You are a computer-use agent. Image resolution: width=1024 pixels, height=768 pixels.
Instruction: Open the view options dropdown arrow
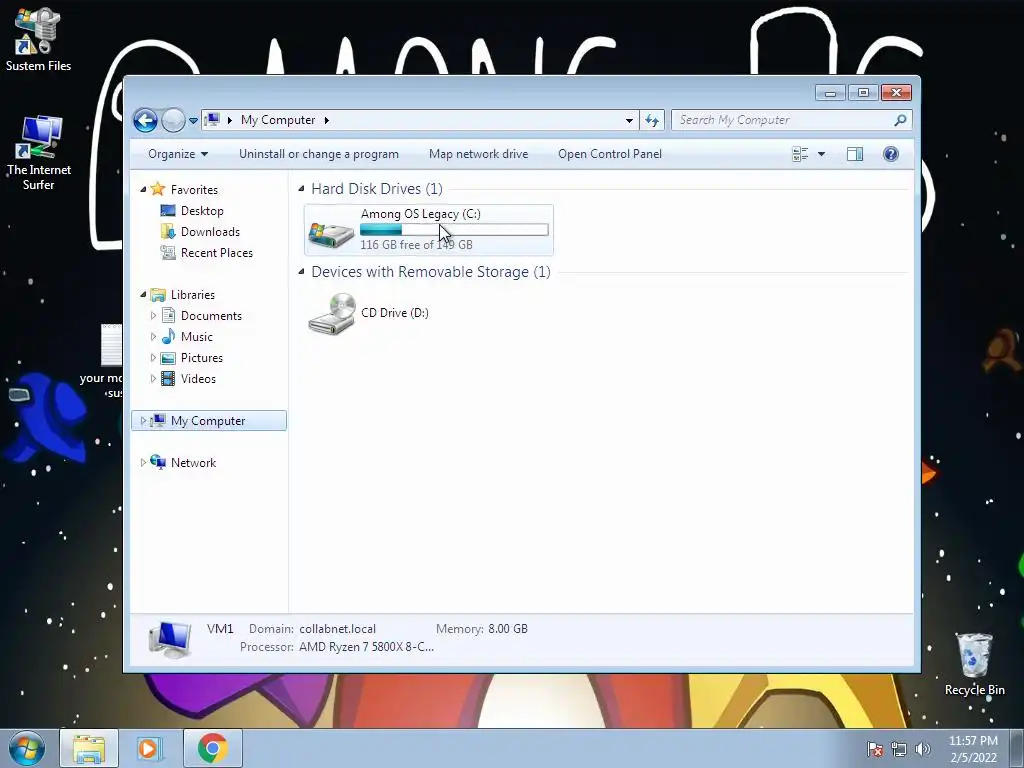click(x=822, y=154)
